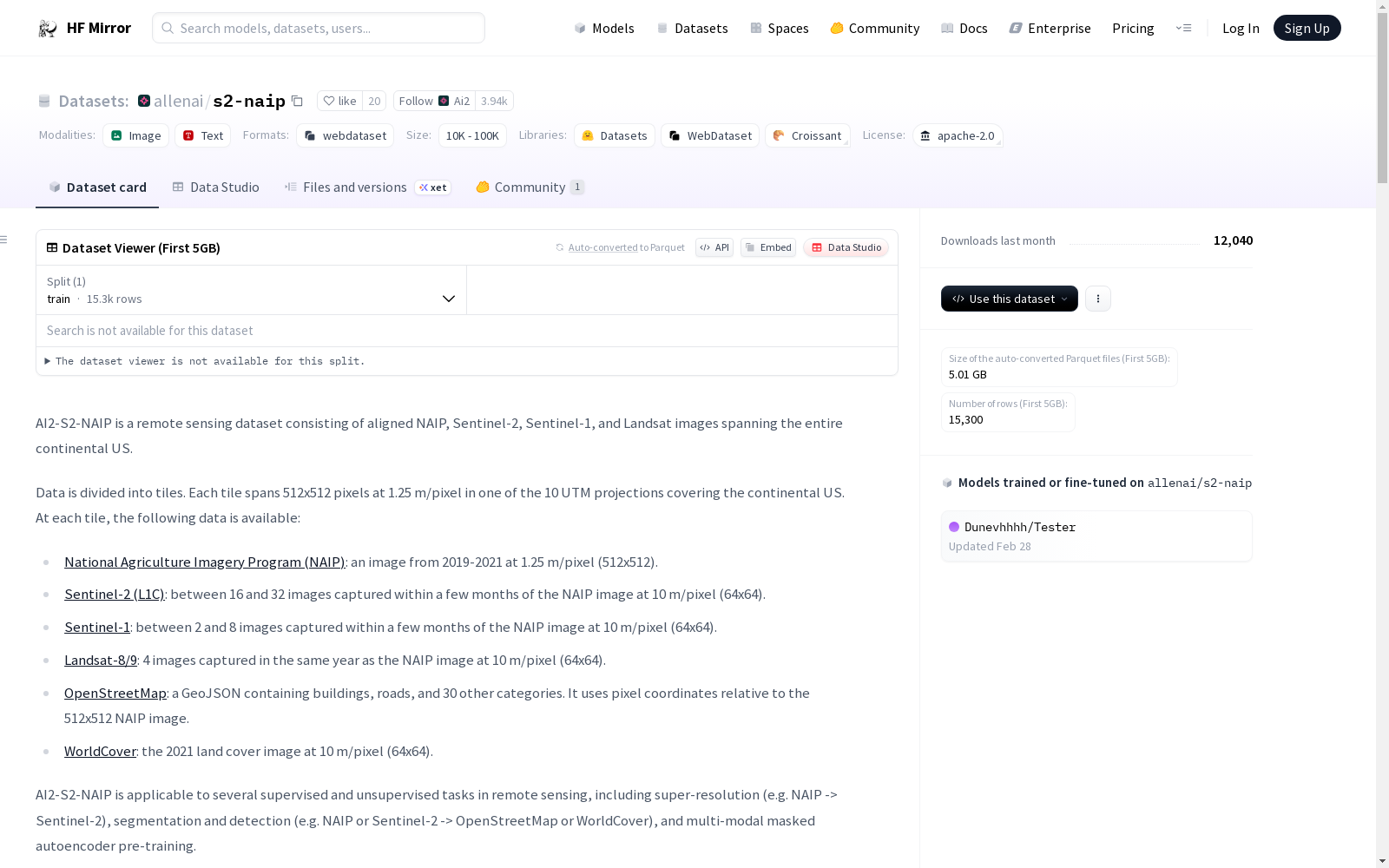
Task: Click the Sign Up button
Action: [x=1307, y=28]
